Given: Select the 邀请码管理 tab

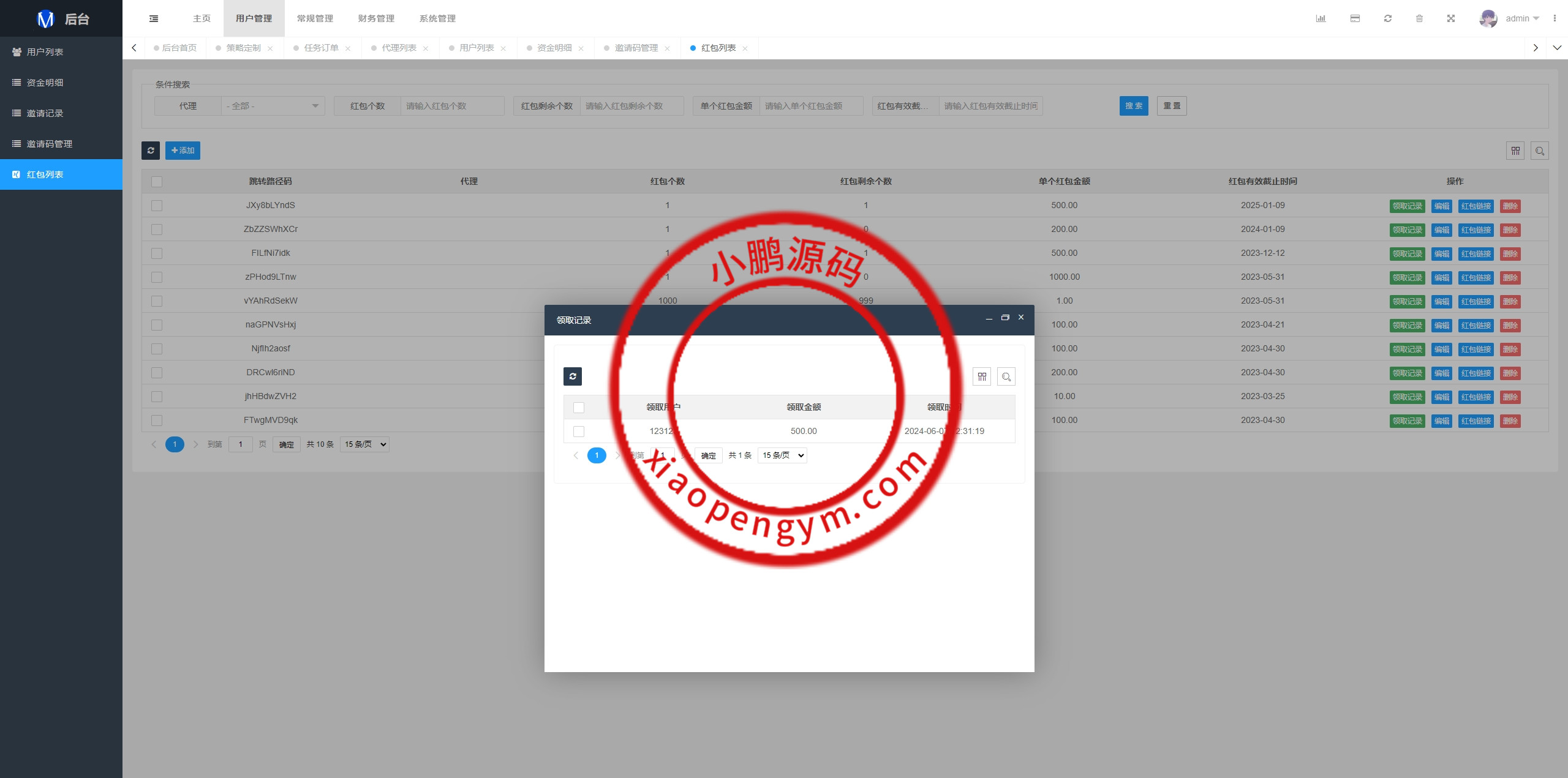Looking at the screenshot, I should [636, 48].
